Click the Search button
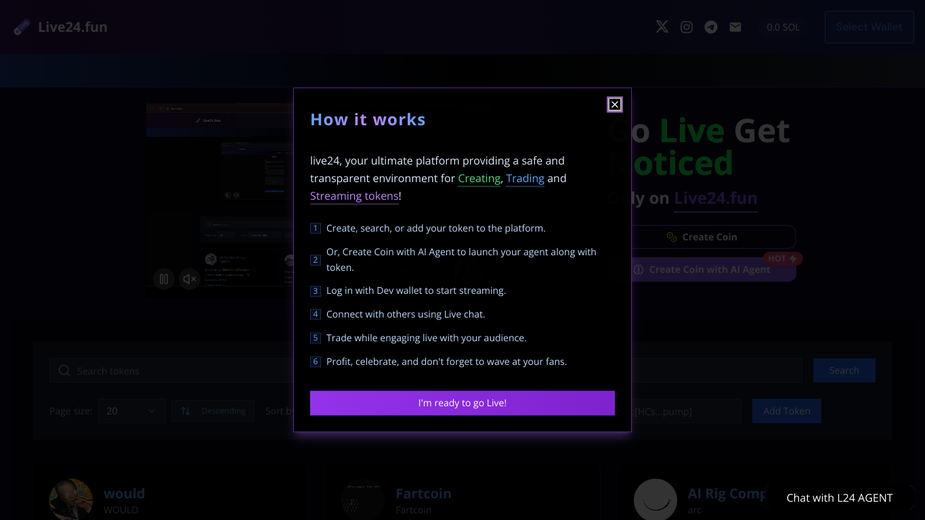Viewport: 925px width, 520px height. (844, 370)
